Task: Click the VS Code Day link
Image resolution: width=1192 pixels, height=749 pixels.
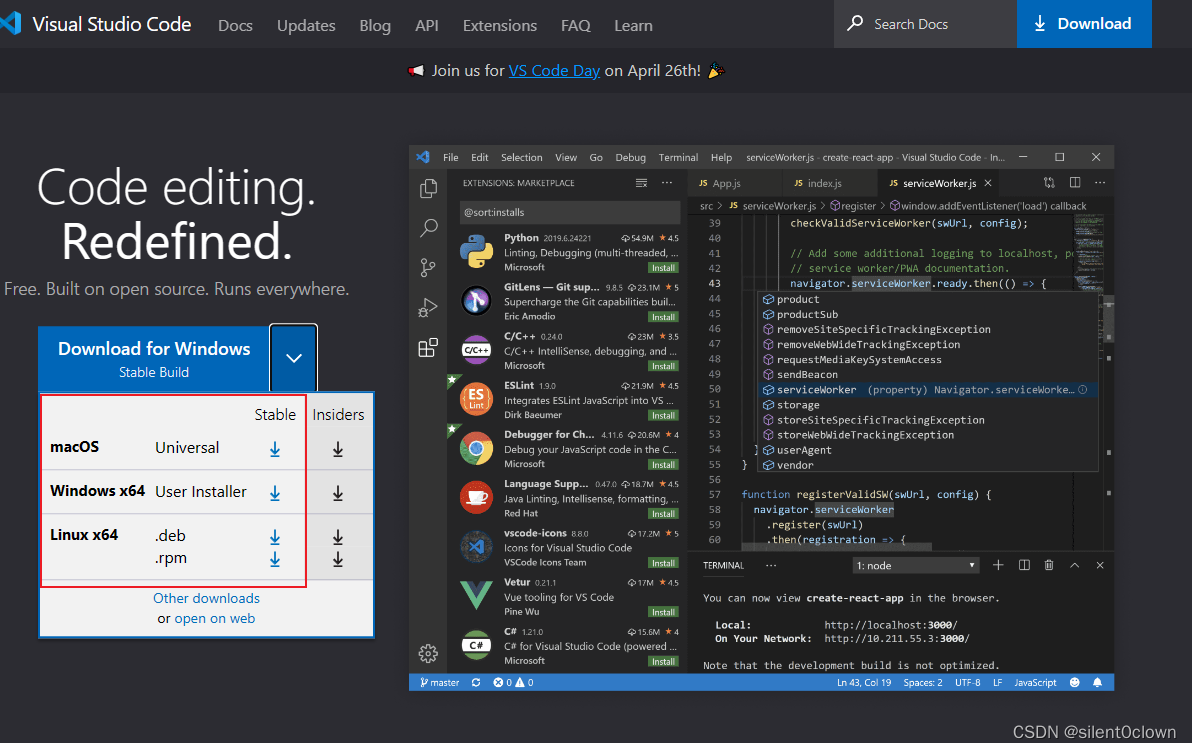Action: 554,70
